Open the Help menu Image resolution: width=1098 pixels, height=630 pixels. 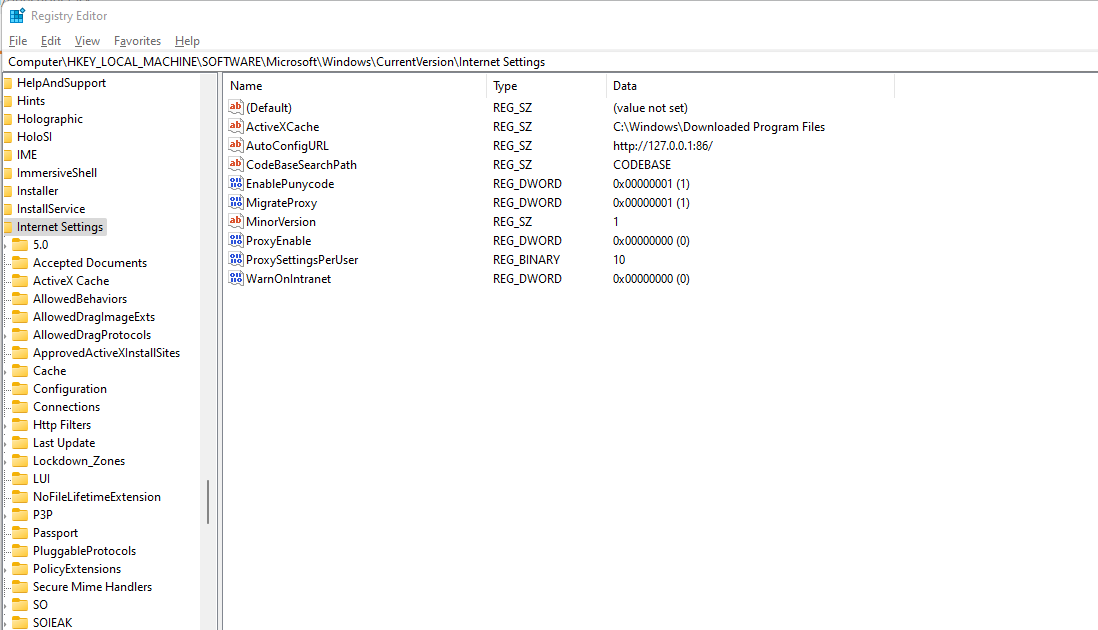point(187,41)
